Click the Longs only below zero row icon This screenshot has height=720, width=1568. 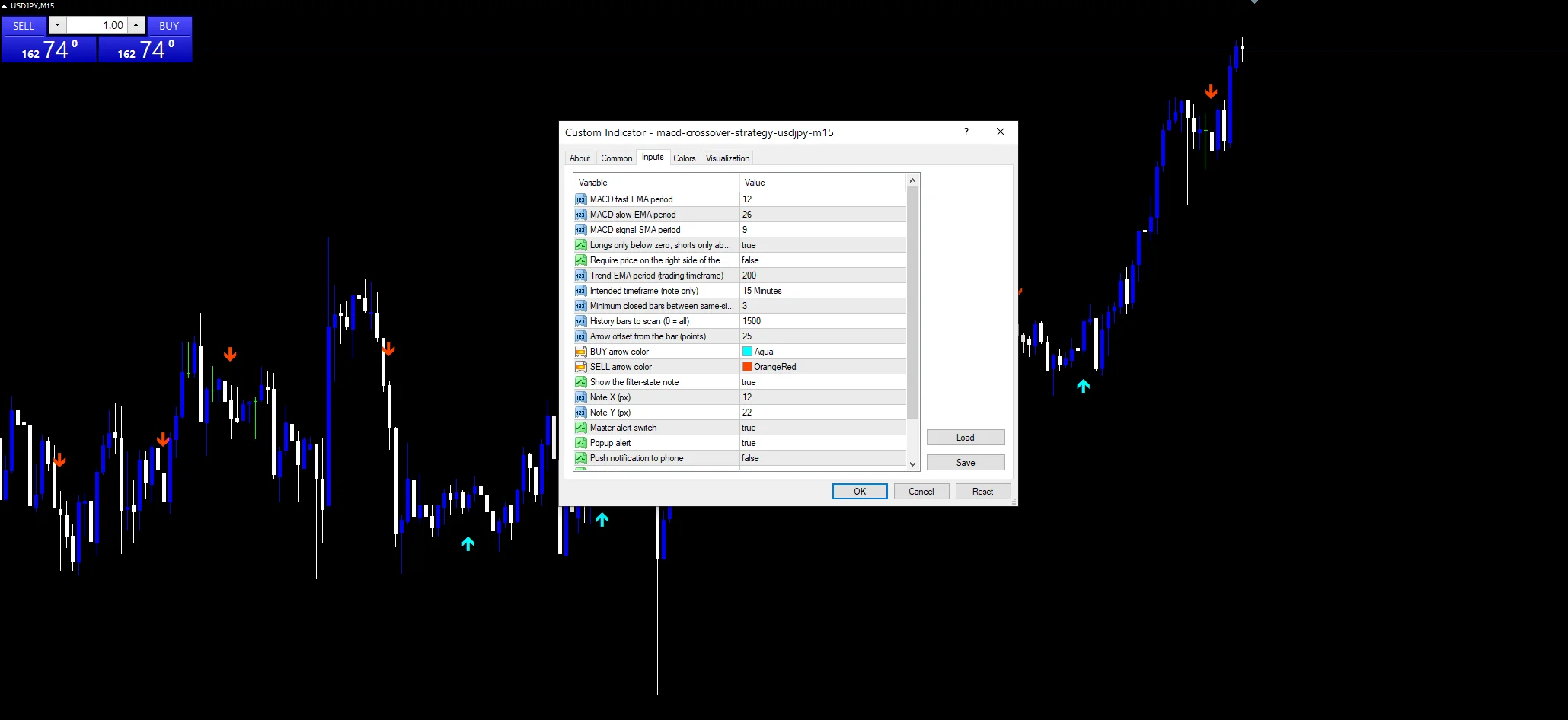coord(580,245)
